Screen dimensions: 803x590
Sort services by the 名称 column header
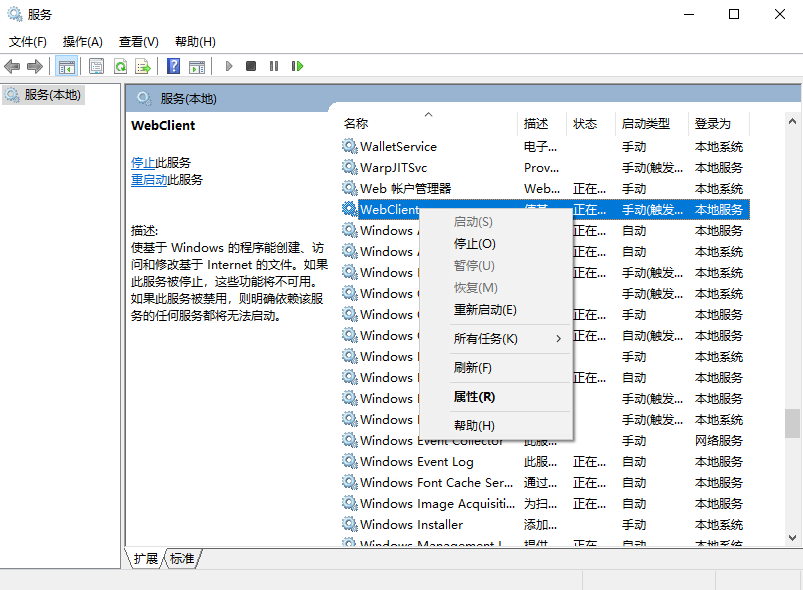coord(356,124)
